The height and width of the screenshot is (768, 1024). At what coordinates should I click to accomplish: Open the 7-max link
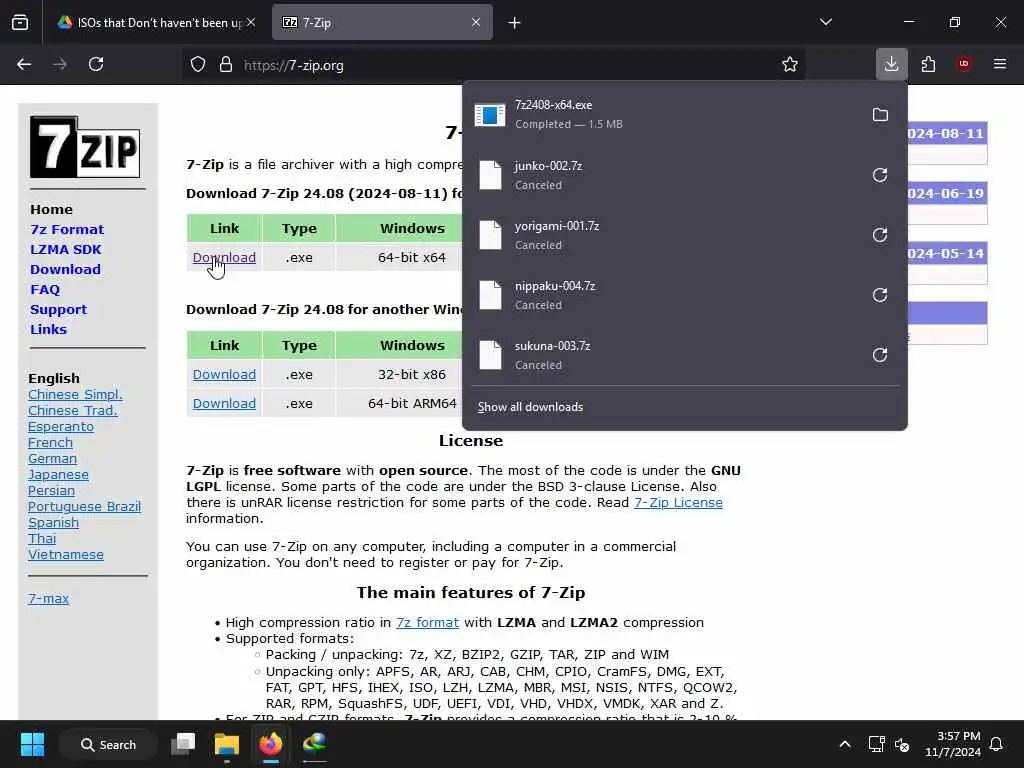coord(48,598)
